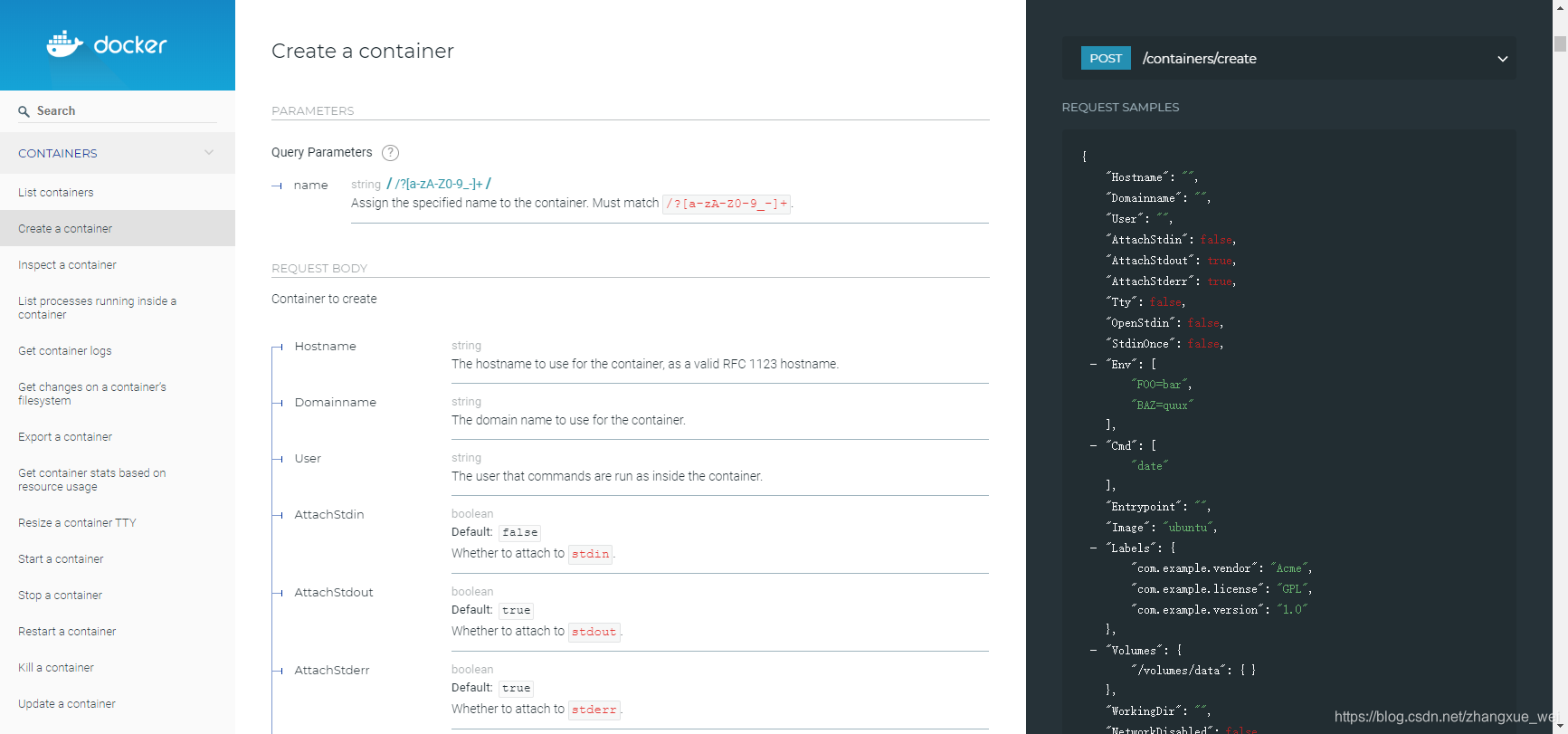Collapse the CONTAINERS section chevron

209,153
